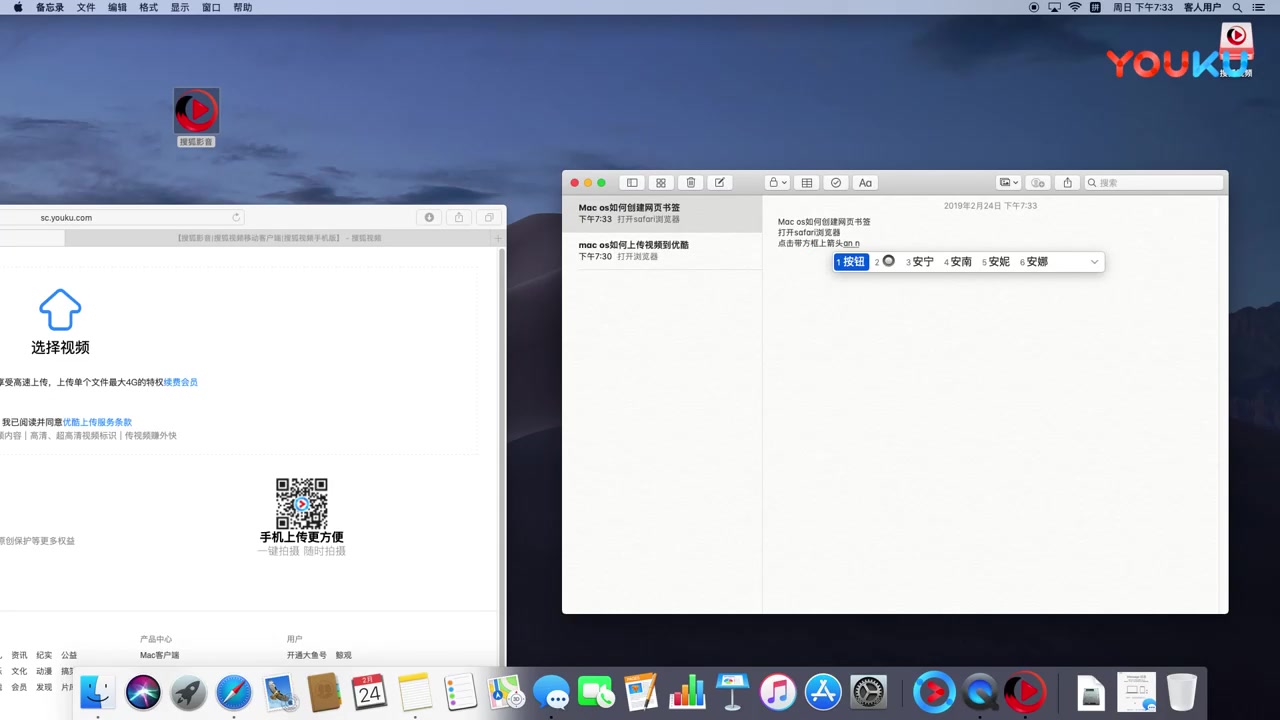1280x720 pixels.
Task: Open Messages in the Dock
Action: tap(551, 692)
